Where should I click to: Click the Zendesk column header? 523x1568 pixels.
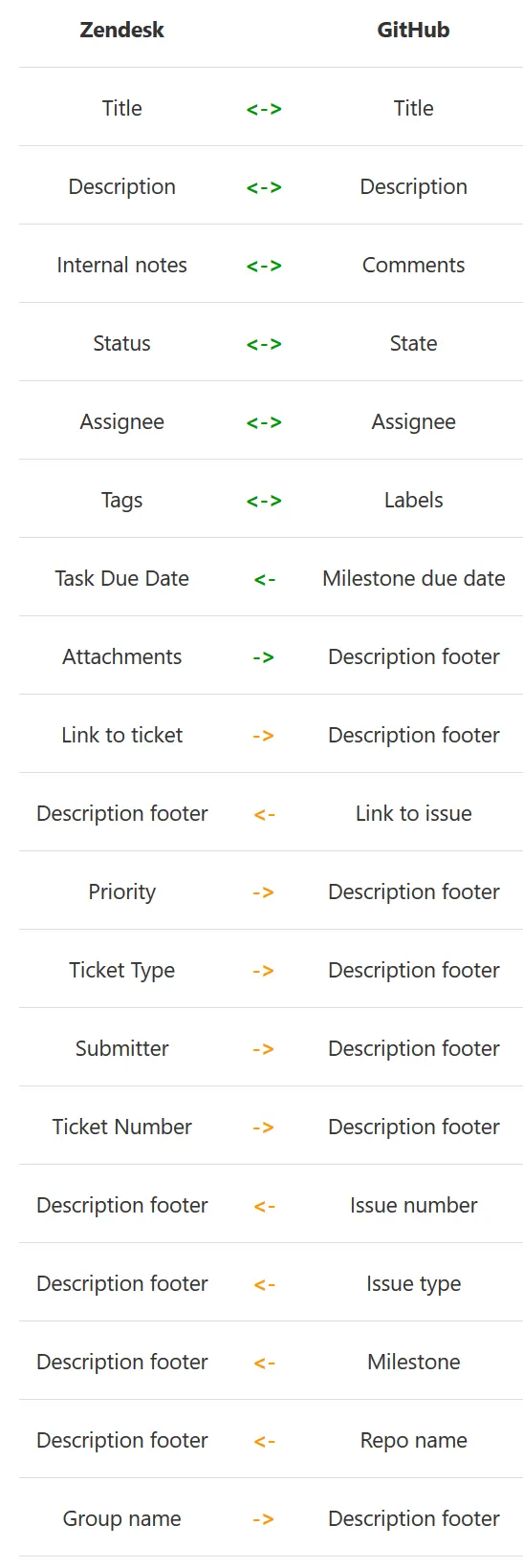click(x=121, y=30)
